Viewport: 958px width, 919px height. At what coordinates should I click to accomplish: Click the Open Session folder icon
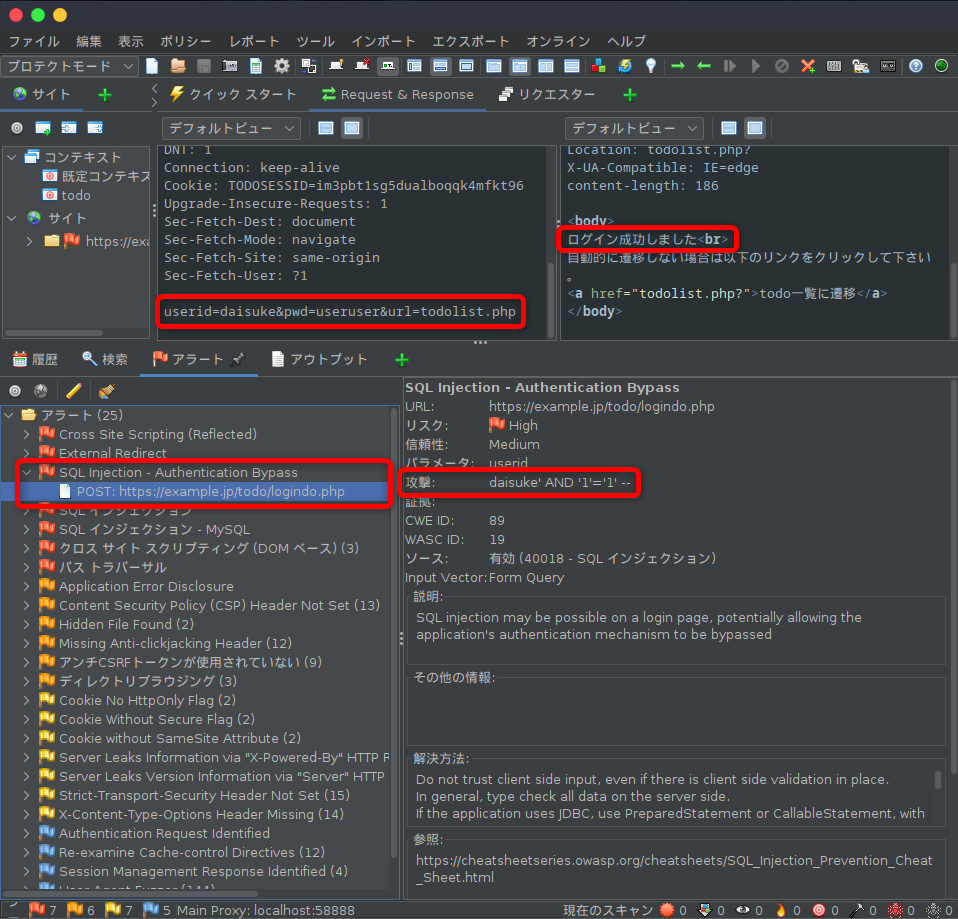pos(178,66)
